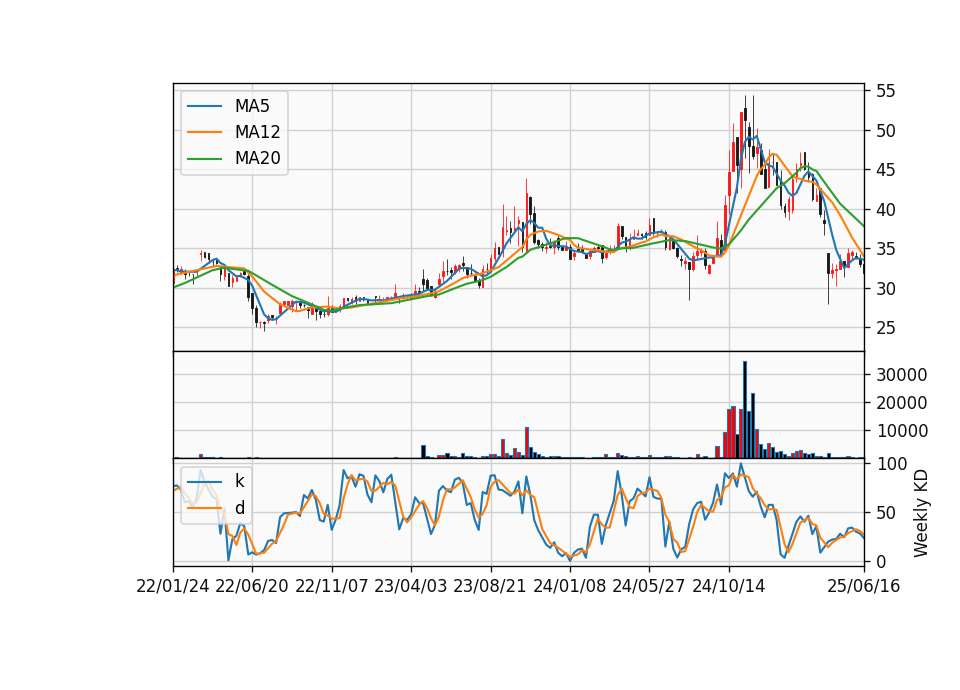Click the green MA20 legend line
Screen dimensions: 960x690
pos(204,158)
